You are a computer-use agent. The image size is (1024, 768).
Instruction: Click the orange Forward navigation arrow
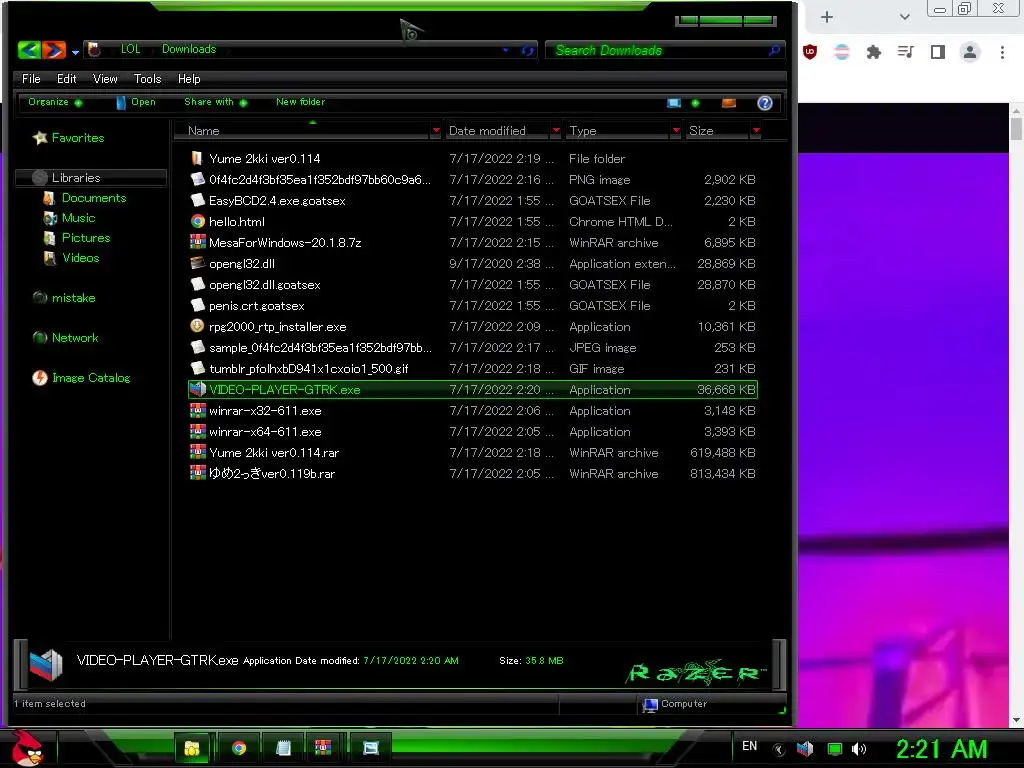[x=54, y=49]
